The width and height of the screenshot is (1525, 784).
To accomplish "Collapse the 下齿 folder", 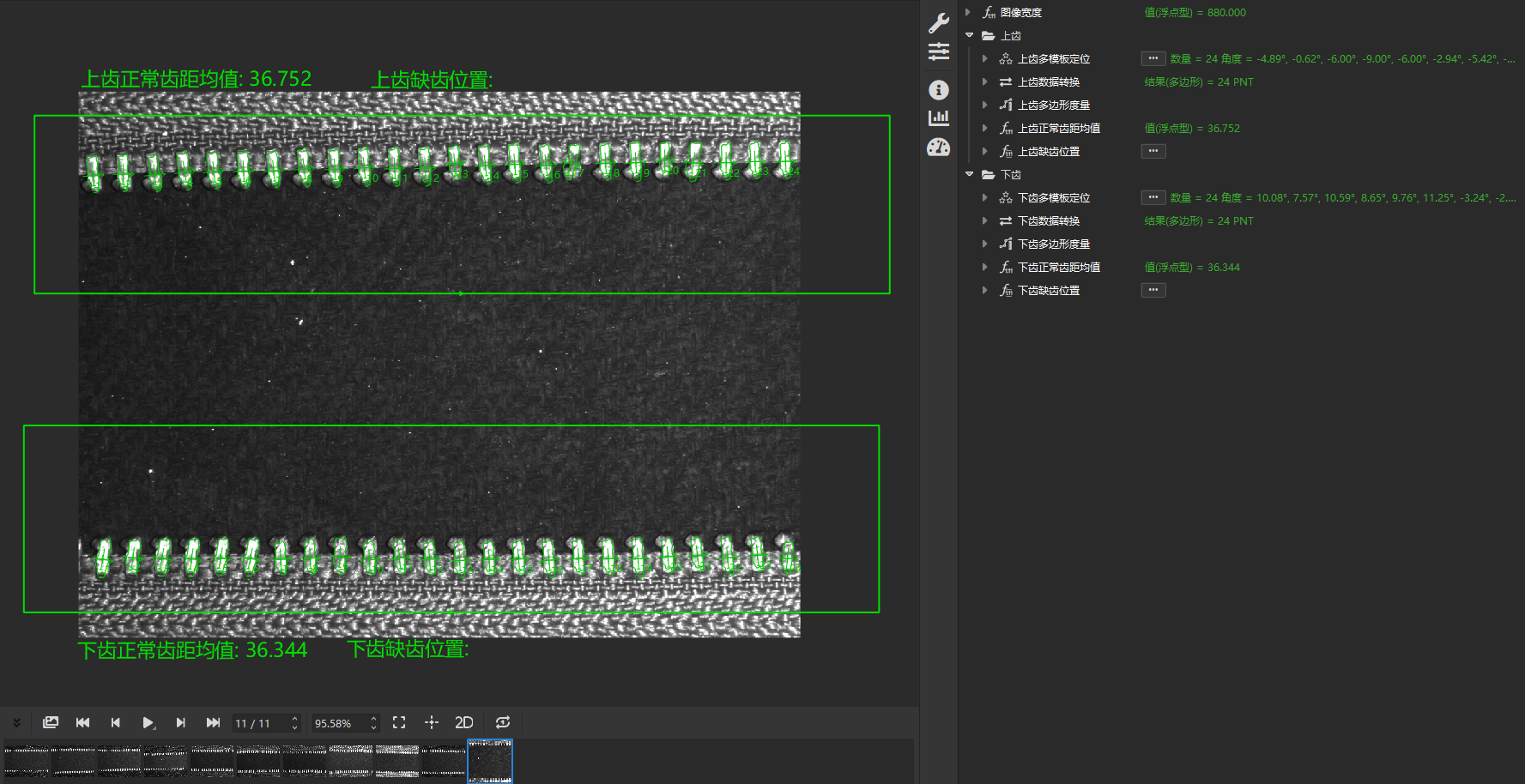I will [970, 175].
